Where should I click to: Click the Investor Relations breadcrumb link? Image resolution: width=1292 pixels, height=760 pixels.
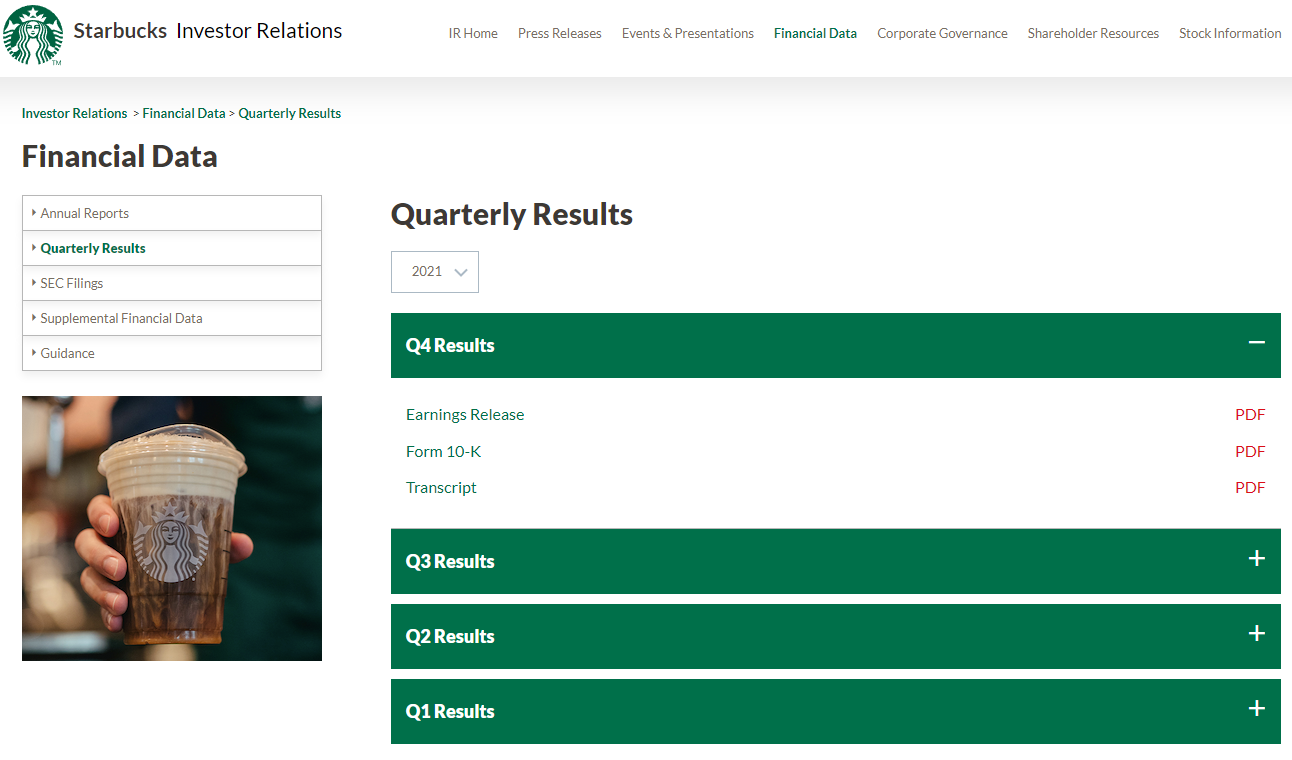click(x=75, y=113)
